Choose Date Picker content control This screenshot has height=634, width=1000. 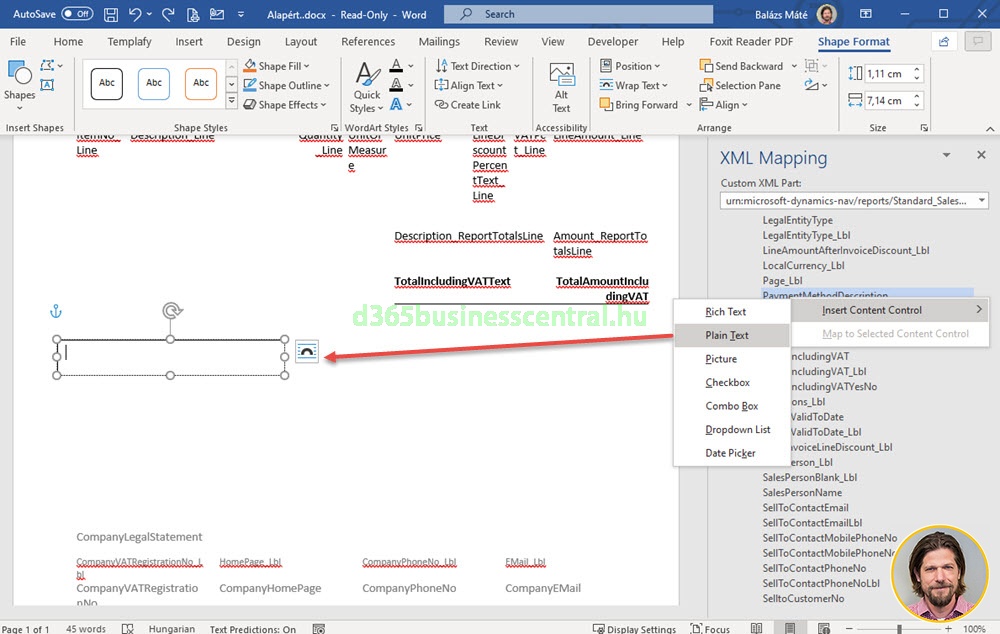click(x=730, y=453)
